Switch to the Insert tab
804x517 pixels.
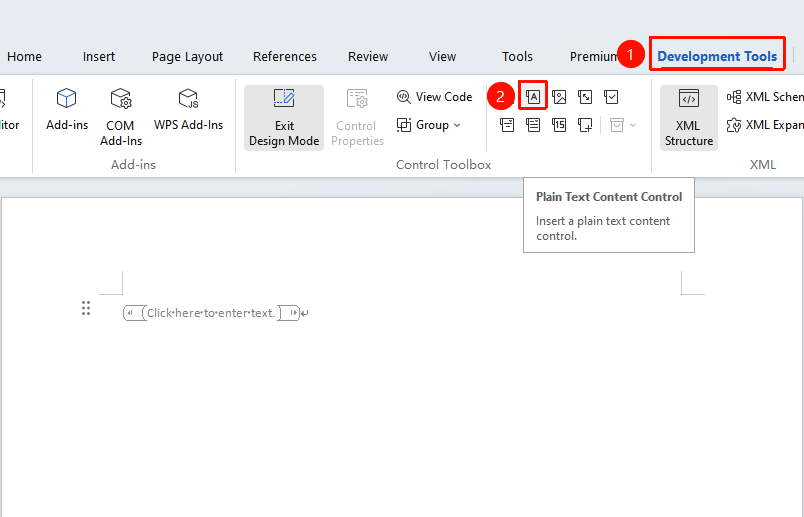pyautogui.click(x=98, y=56)
